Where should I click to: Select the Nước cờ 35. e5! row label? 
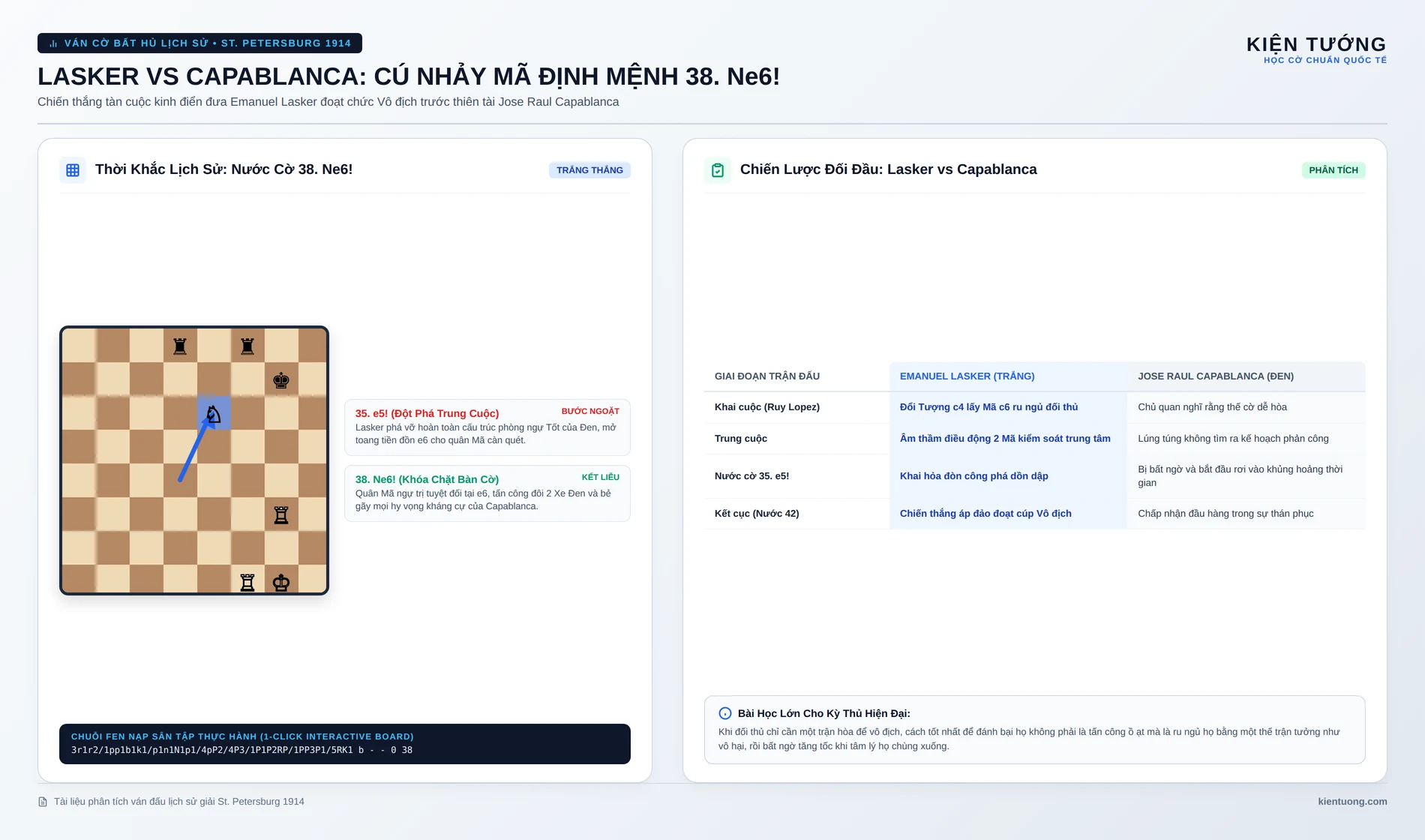click(x=751, y=476)
